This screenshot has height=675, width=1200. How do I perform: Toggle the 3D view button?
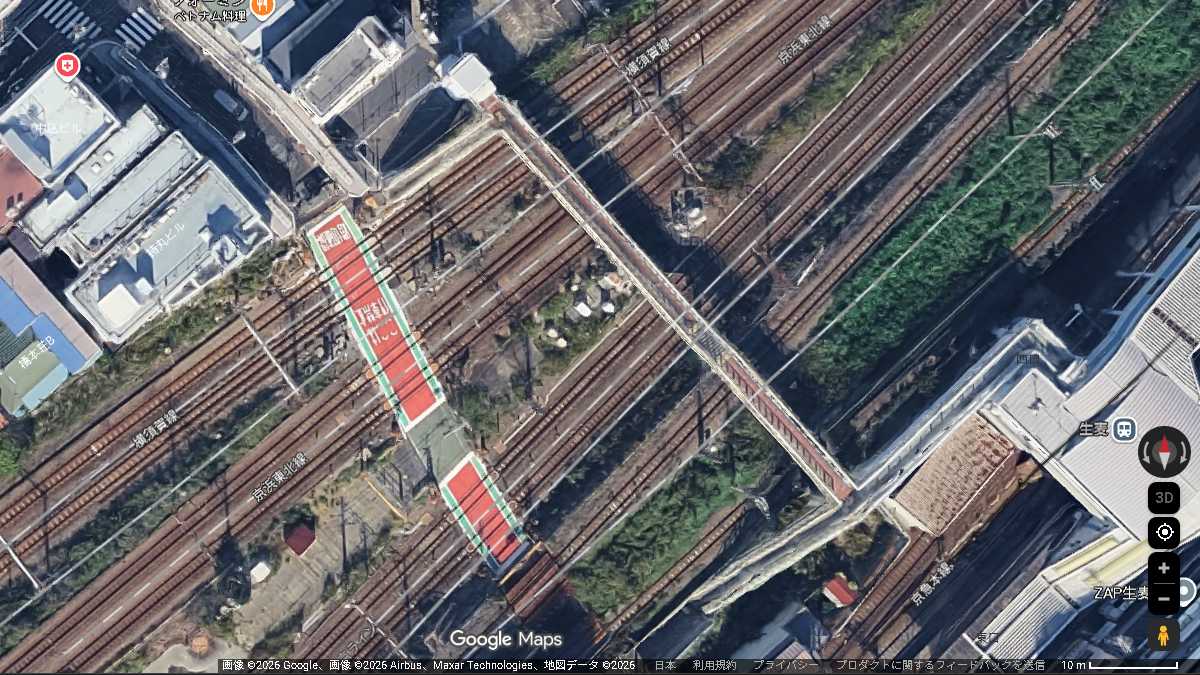pyautogui.click(x=1164, y=497)
